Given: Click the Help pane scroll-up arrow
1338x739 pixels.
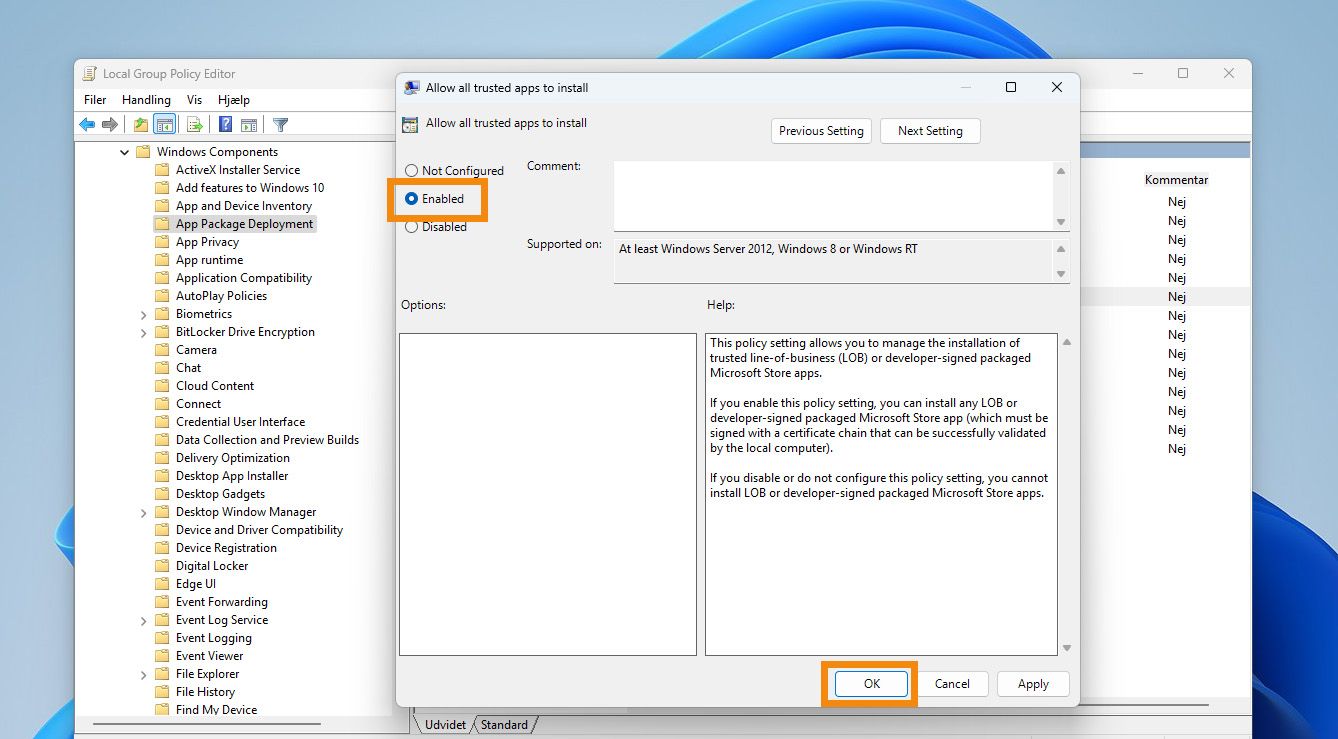Looking at the screenshot, I should coord(1066,342).
